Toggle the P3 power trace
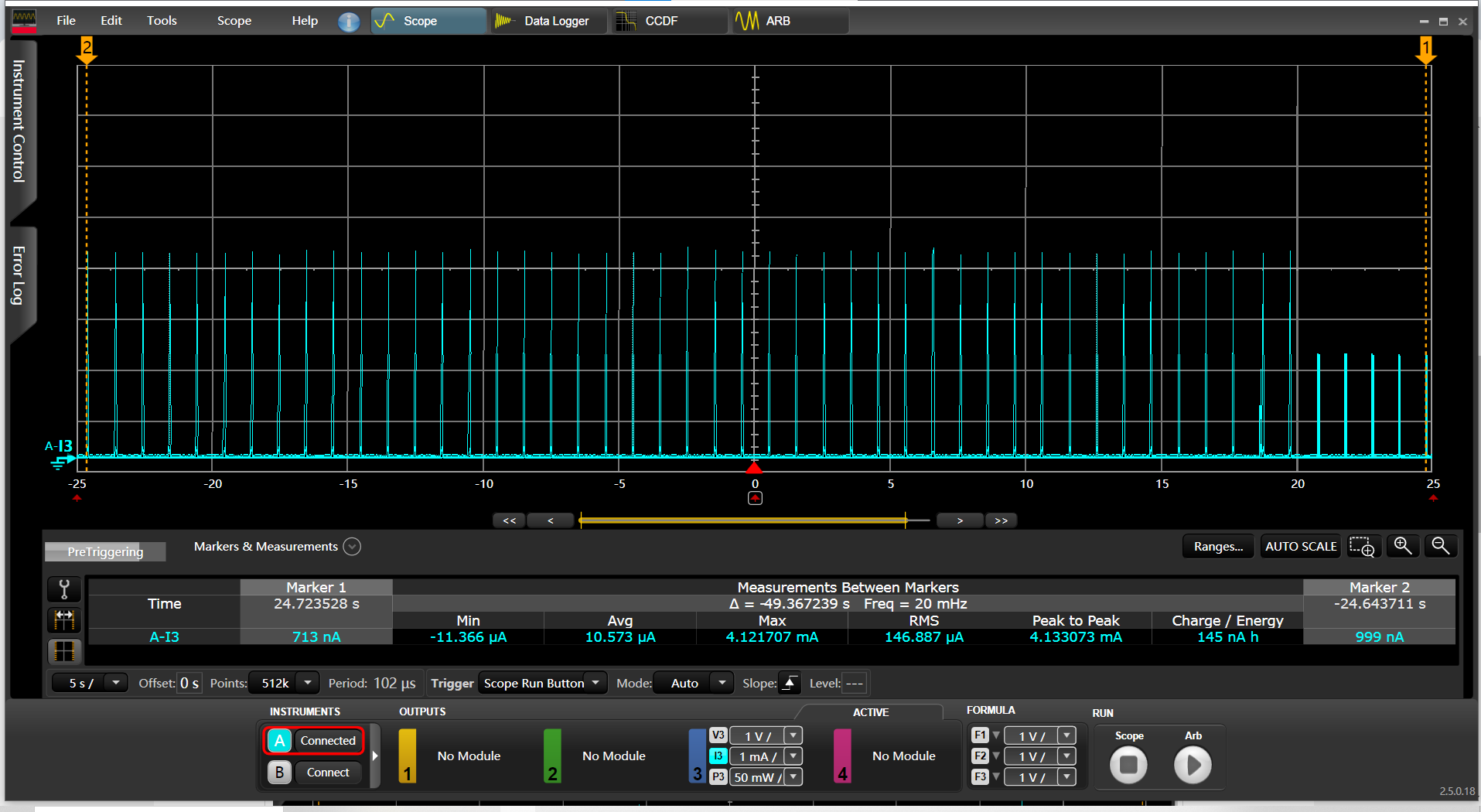This screenshot has height=812, width=1481. tap(718, 777)
